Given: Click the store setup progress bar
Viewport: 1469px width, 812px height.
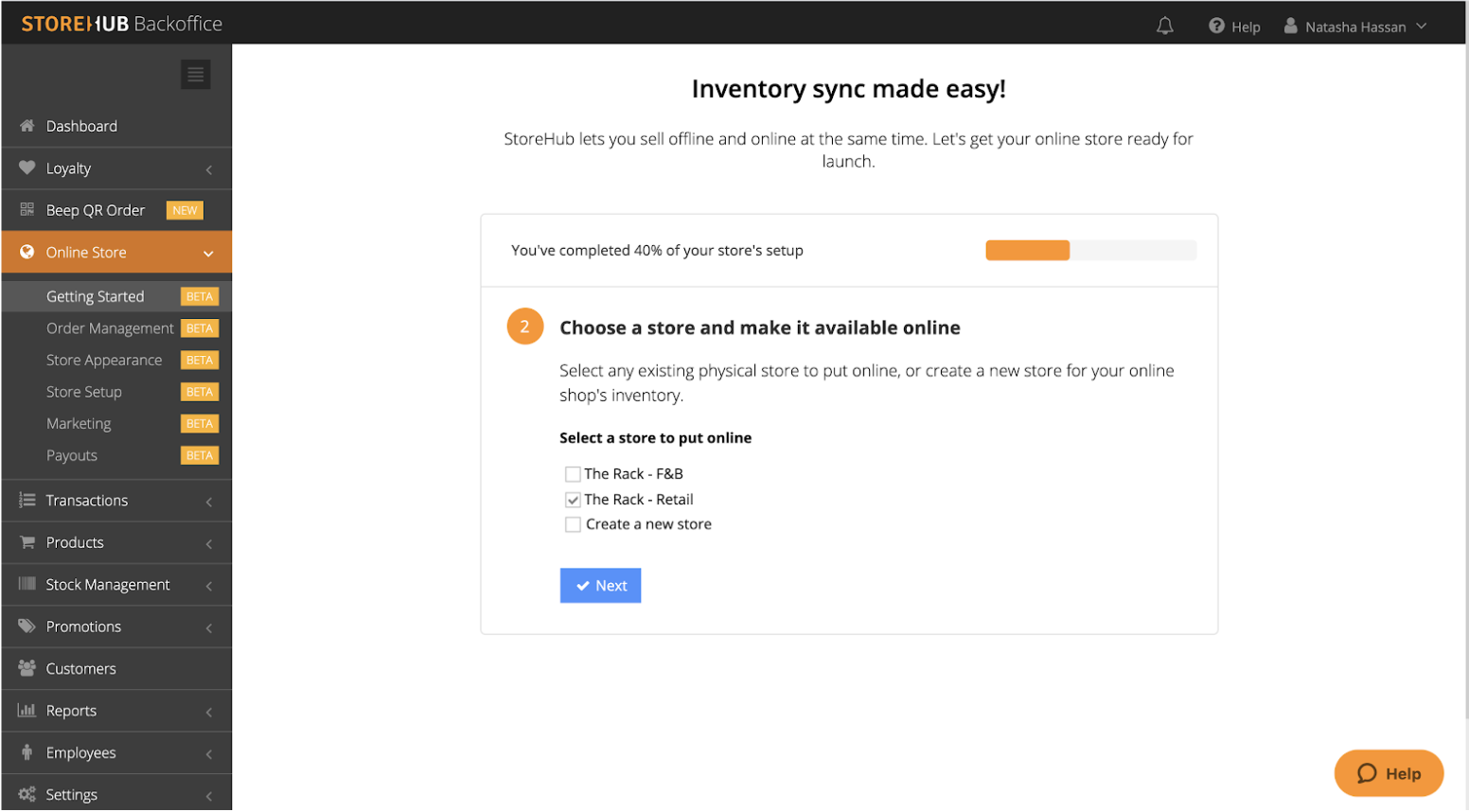Looking at the screenshot, I should point(1090,251).
